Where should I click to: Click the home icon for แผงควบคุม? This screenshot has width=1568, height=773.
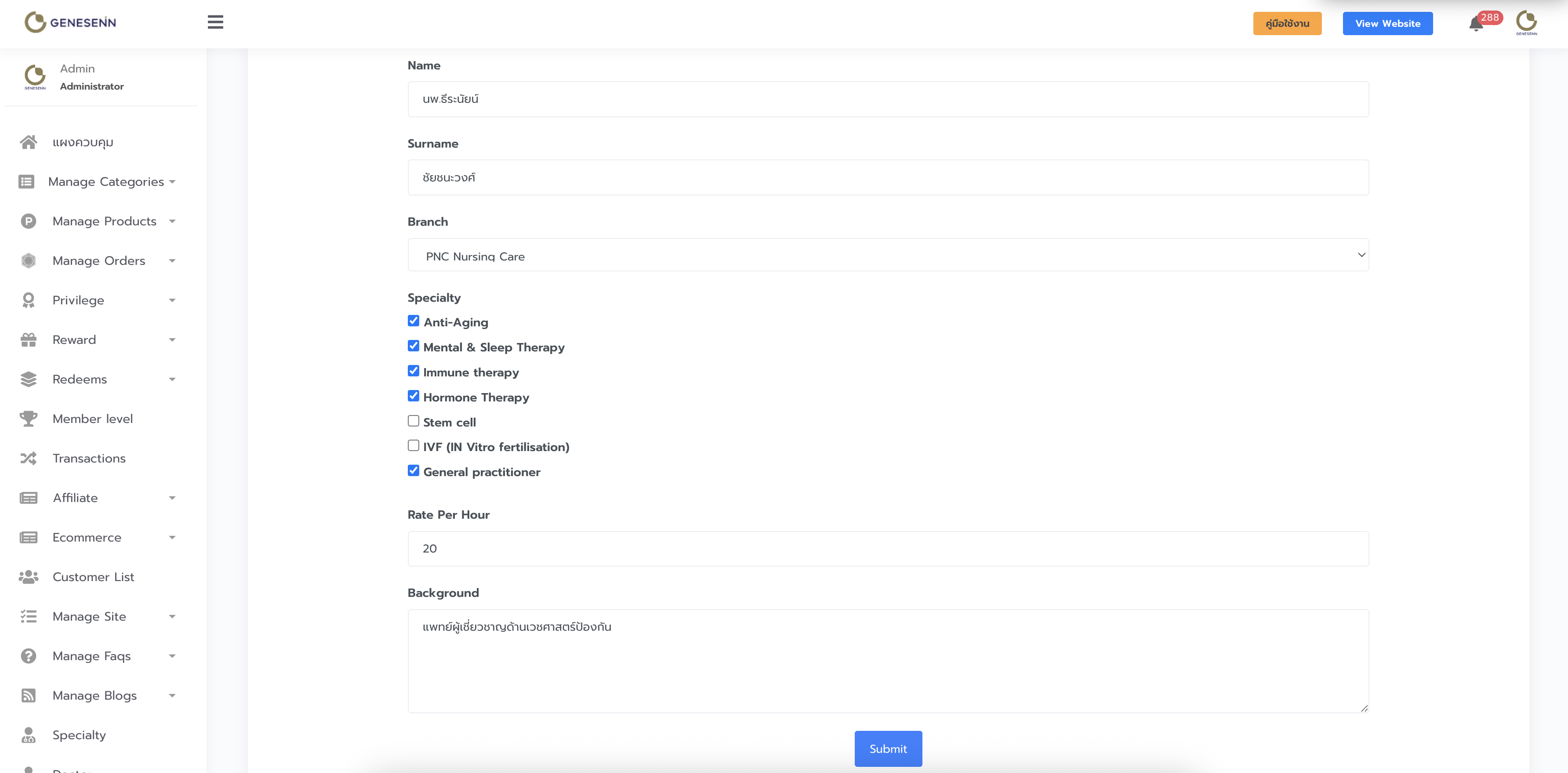click(28, 142)
